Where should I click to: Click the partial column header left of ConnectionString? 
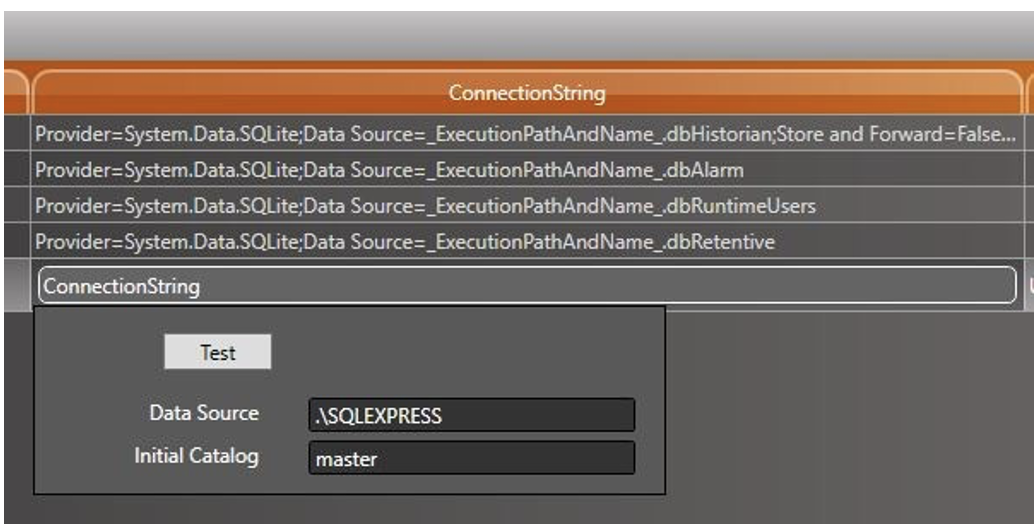[13, 93]
